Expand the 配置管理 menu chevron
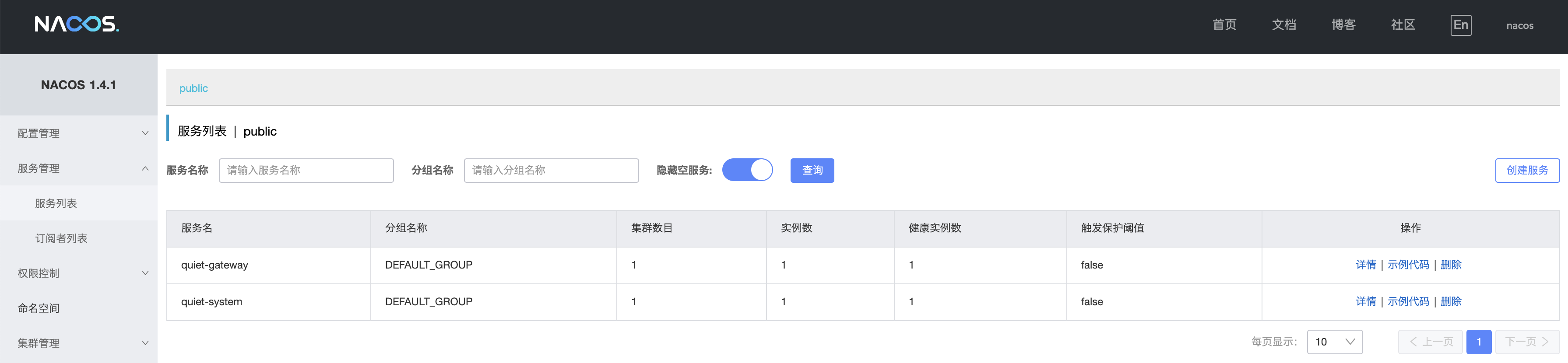The height and width of the screenshot is (363, 1568). coord(145,133)
